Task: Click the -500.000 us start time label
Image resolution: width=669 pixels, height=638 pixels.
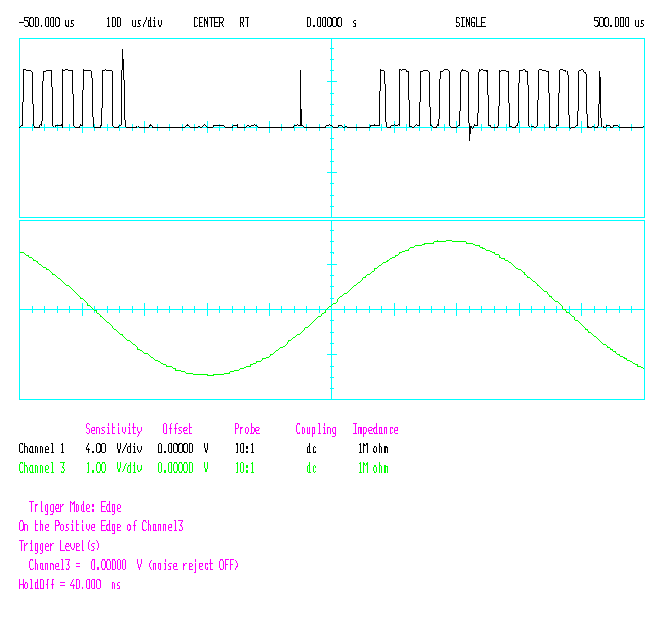Action: click(x=47, y=23)
